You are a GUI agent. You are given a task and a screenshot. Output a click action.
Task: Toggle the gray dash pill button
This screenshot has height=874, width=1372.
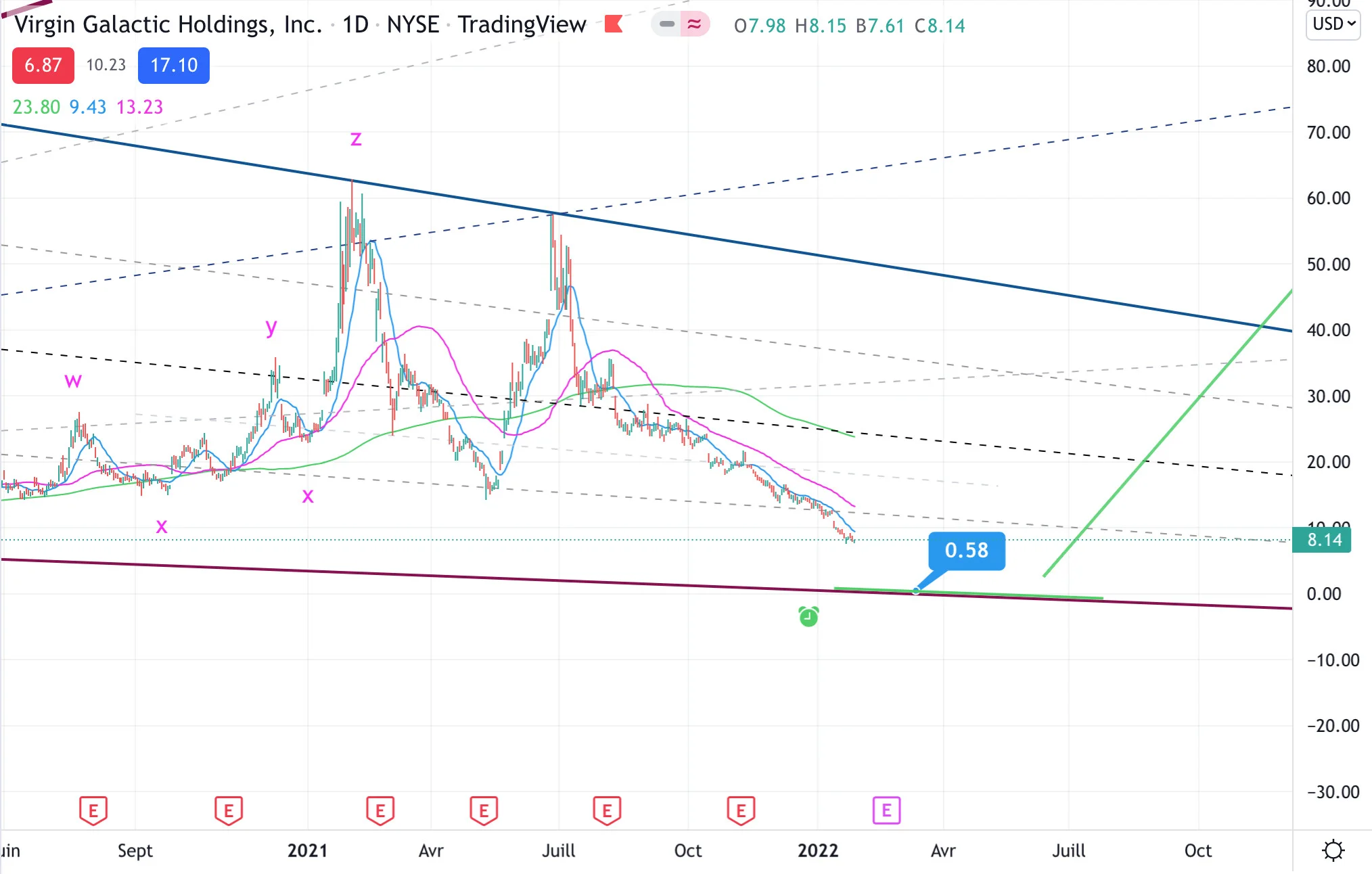click(x=666, y=24)
